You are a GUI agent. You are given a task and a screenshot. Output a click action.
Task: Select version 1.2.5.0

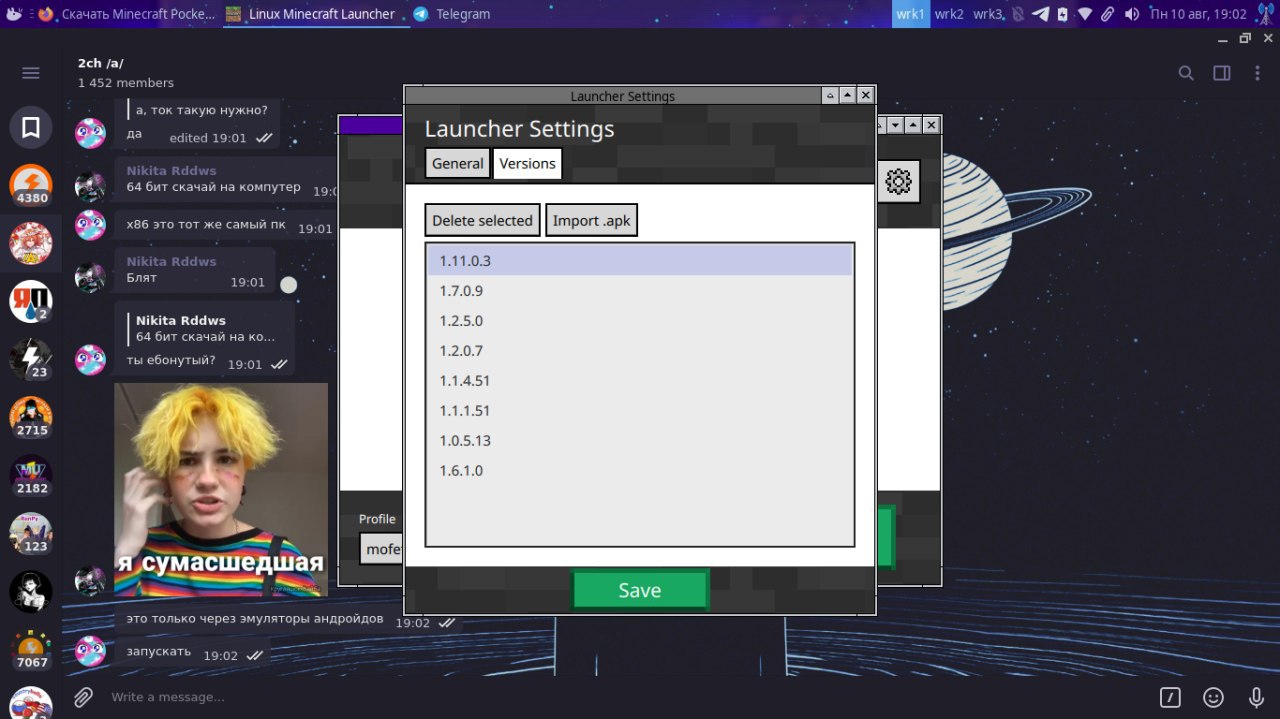pos(640,321)
